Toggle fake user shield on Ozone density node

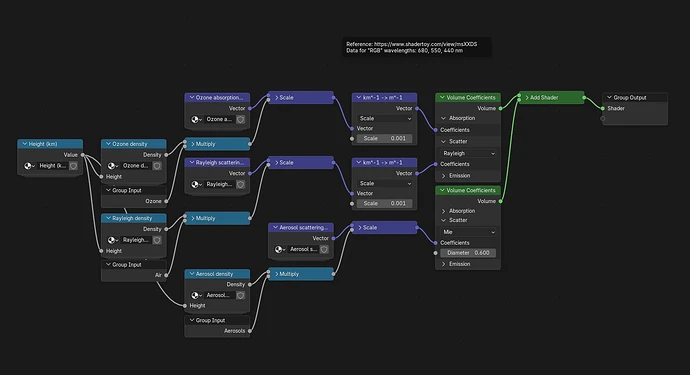[x=157, y=166]
